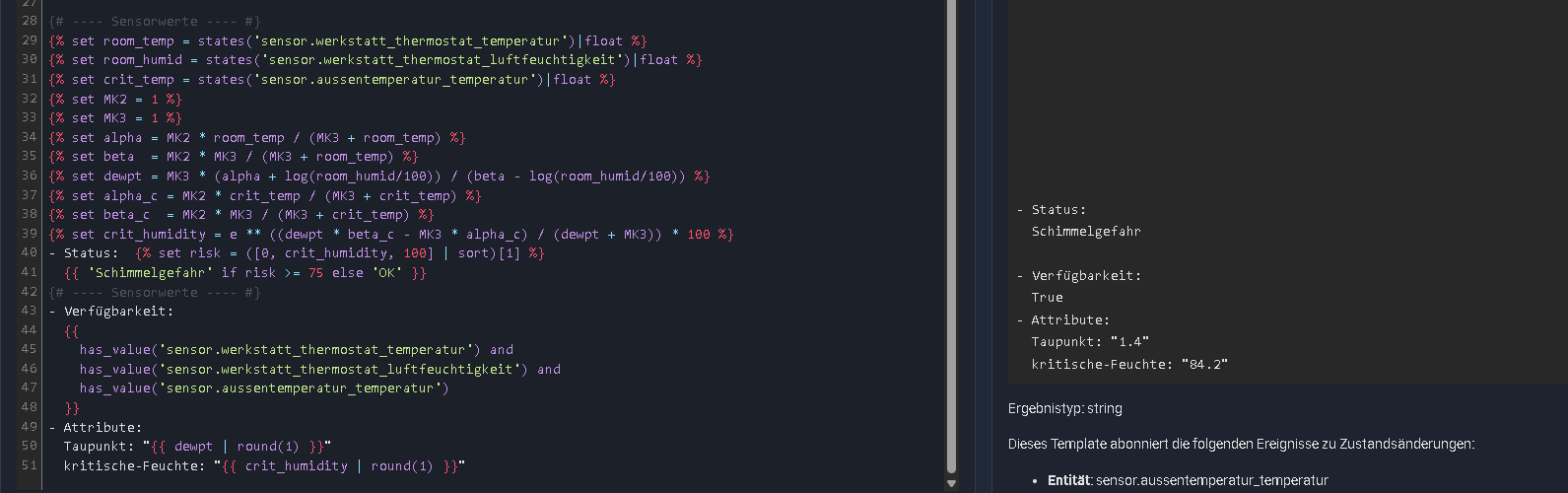Click the 'sensor.aussentemperatur_temperatur' string on line 31
This screenshot has height=493, width=1568.
(394, 80)
